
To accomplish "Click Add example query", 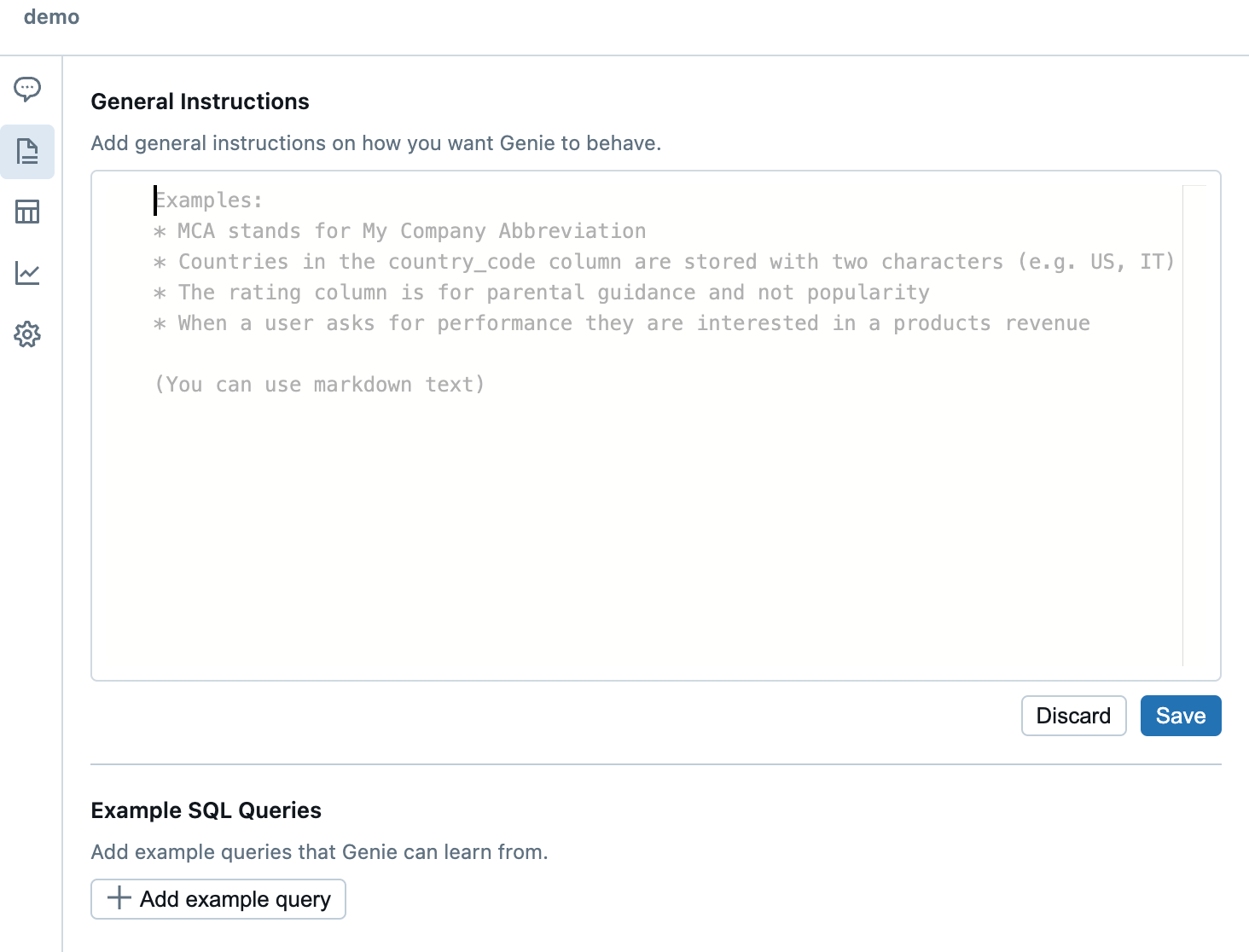I will coord(218,898).
